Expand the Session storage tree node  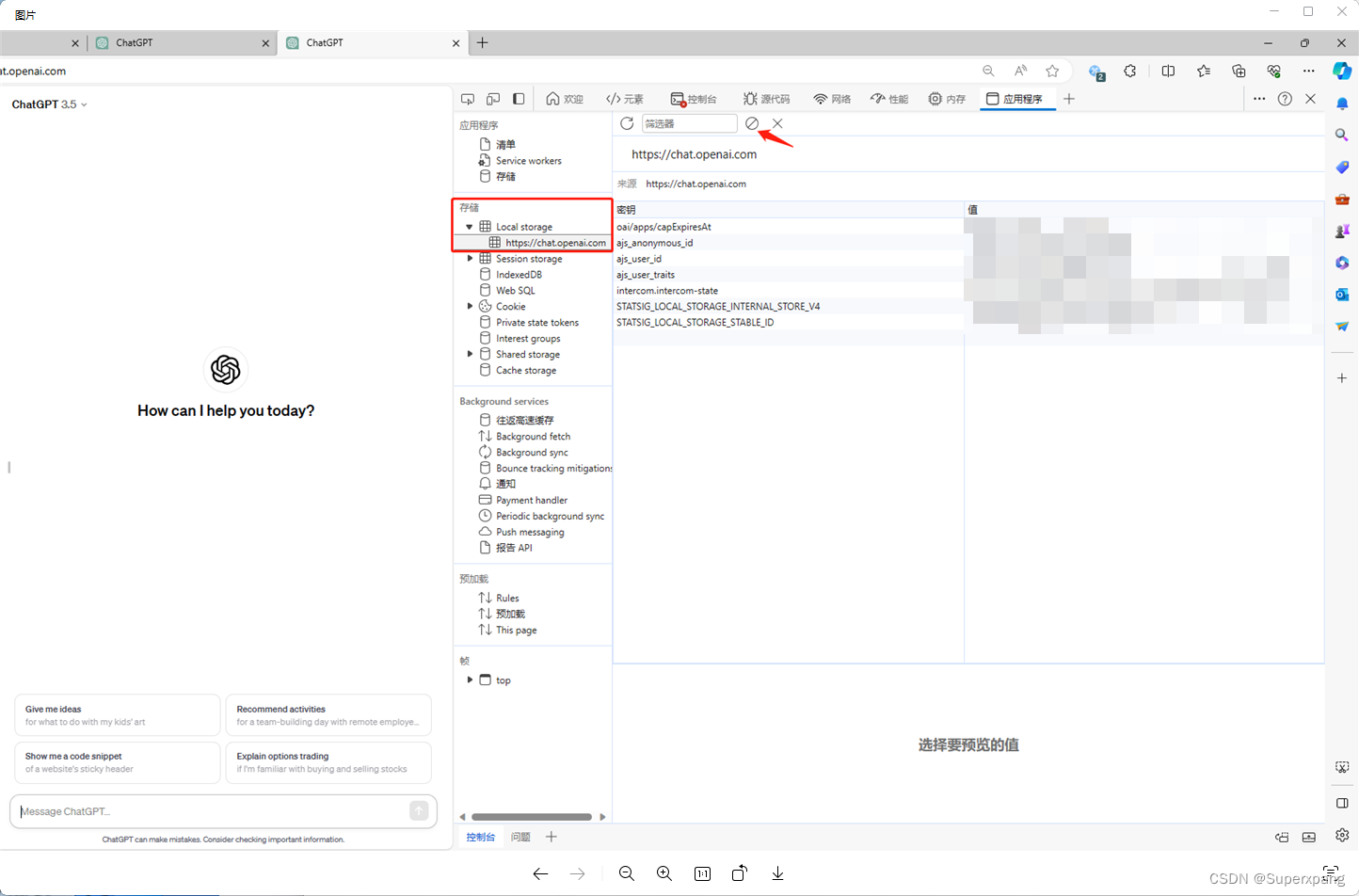(470, 259)
